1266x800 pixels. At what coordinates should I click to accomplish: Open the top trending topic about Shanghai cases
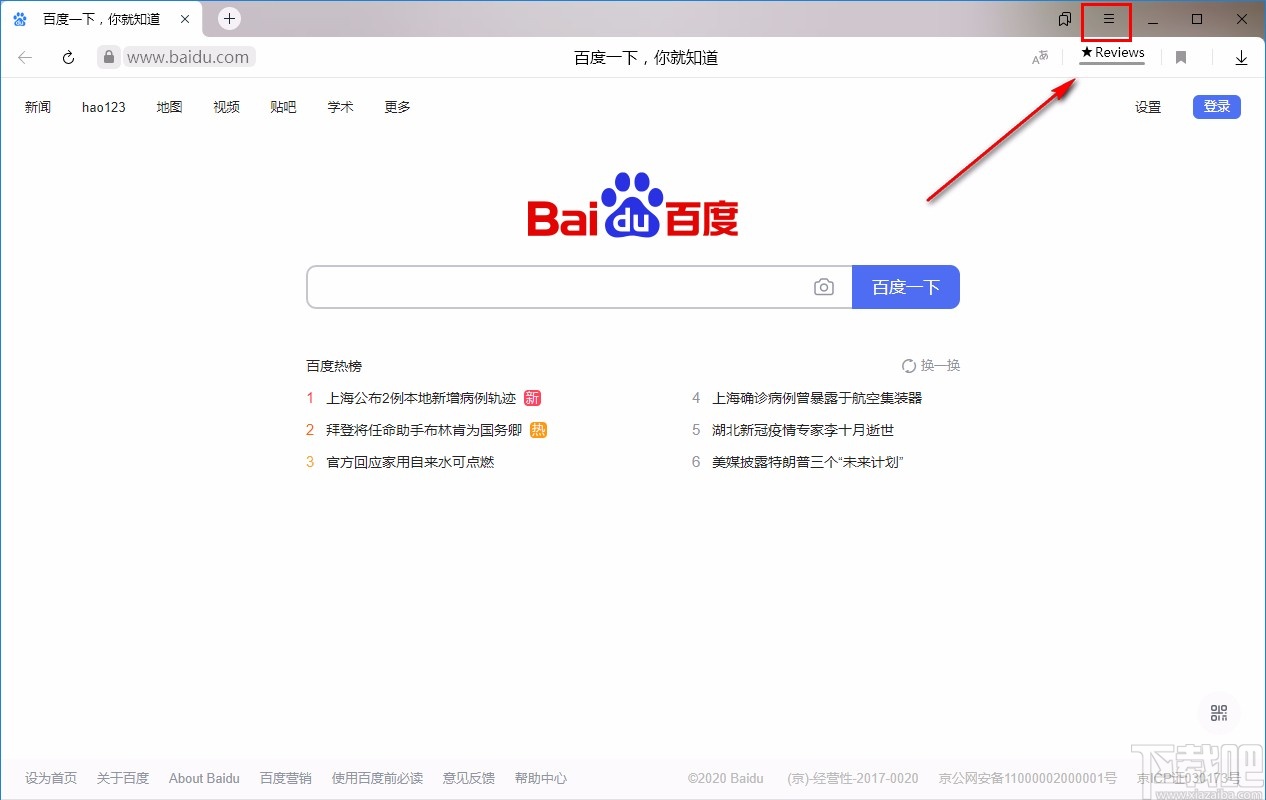click(420, 397)
